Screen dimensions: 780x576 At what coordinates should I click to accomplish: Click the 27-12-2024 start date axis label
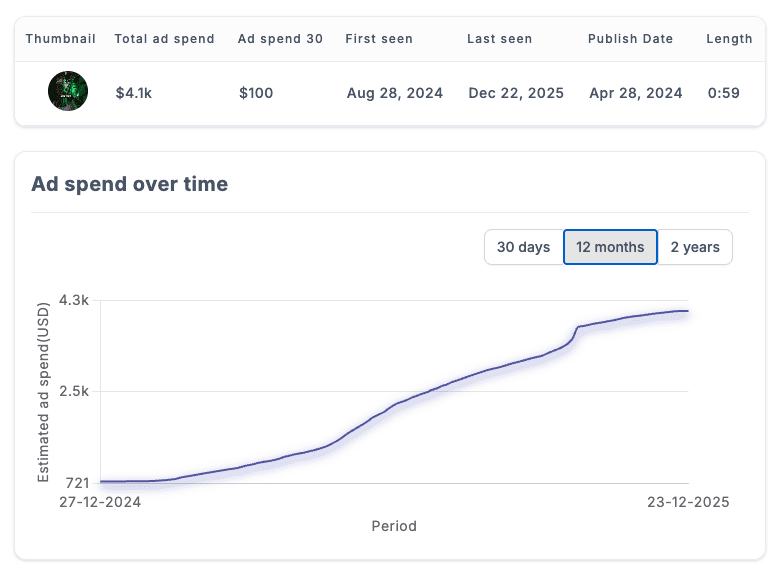pos(101,502)
